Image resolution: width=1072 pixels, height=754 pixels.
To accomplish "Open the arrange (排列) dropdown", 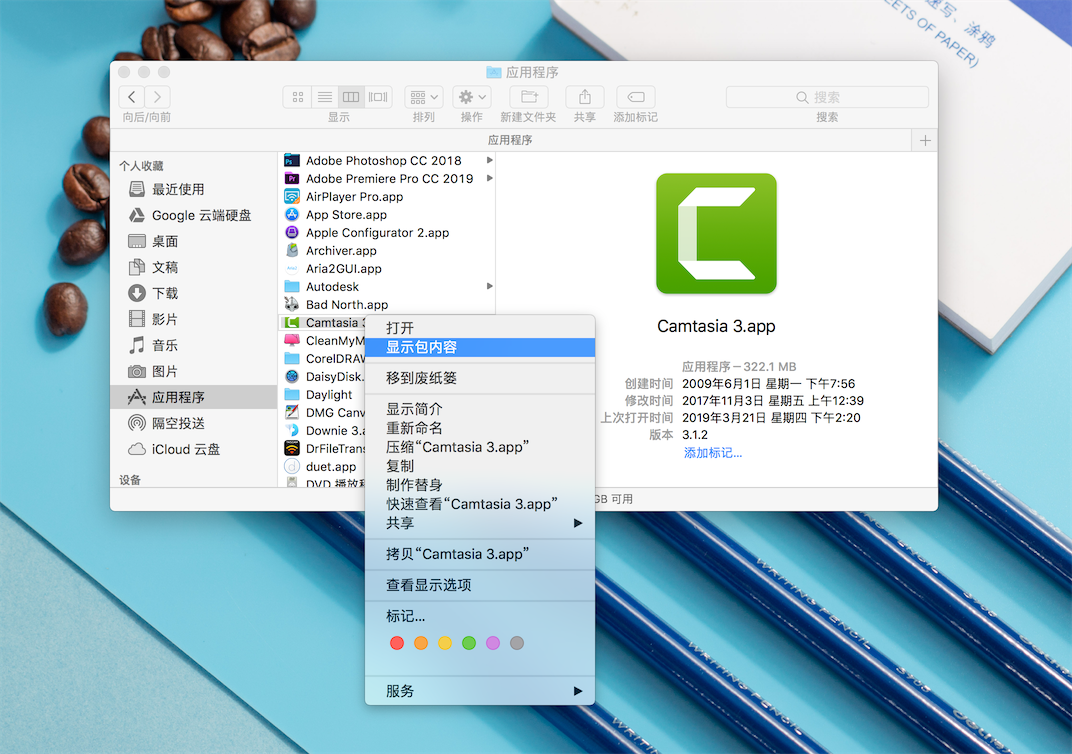I will click(424, 97).
